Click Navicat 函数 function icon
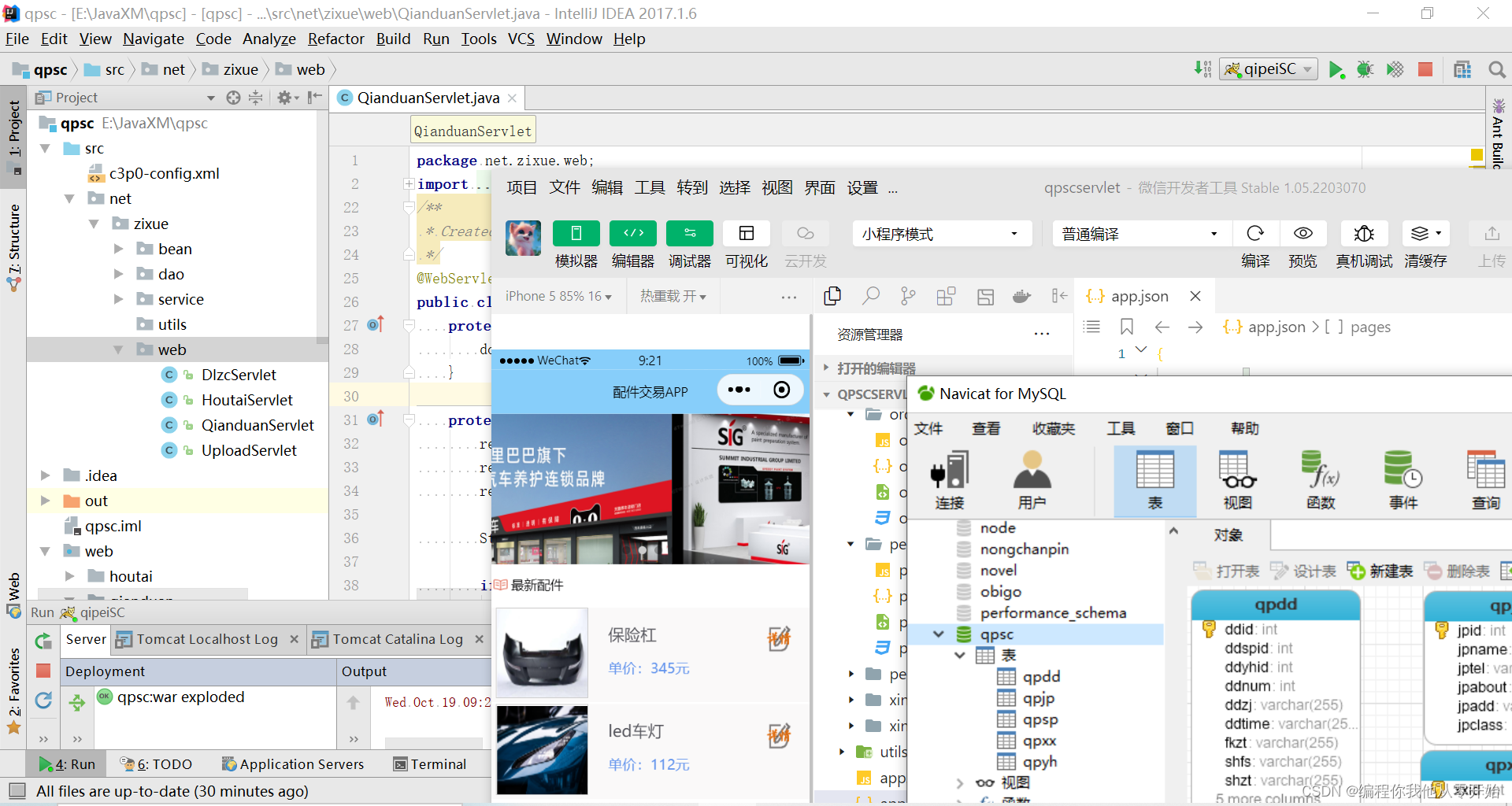1512x806 pixels. coord(1321,480)
